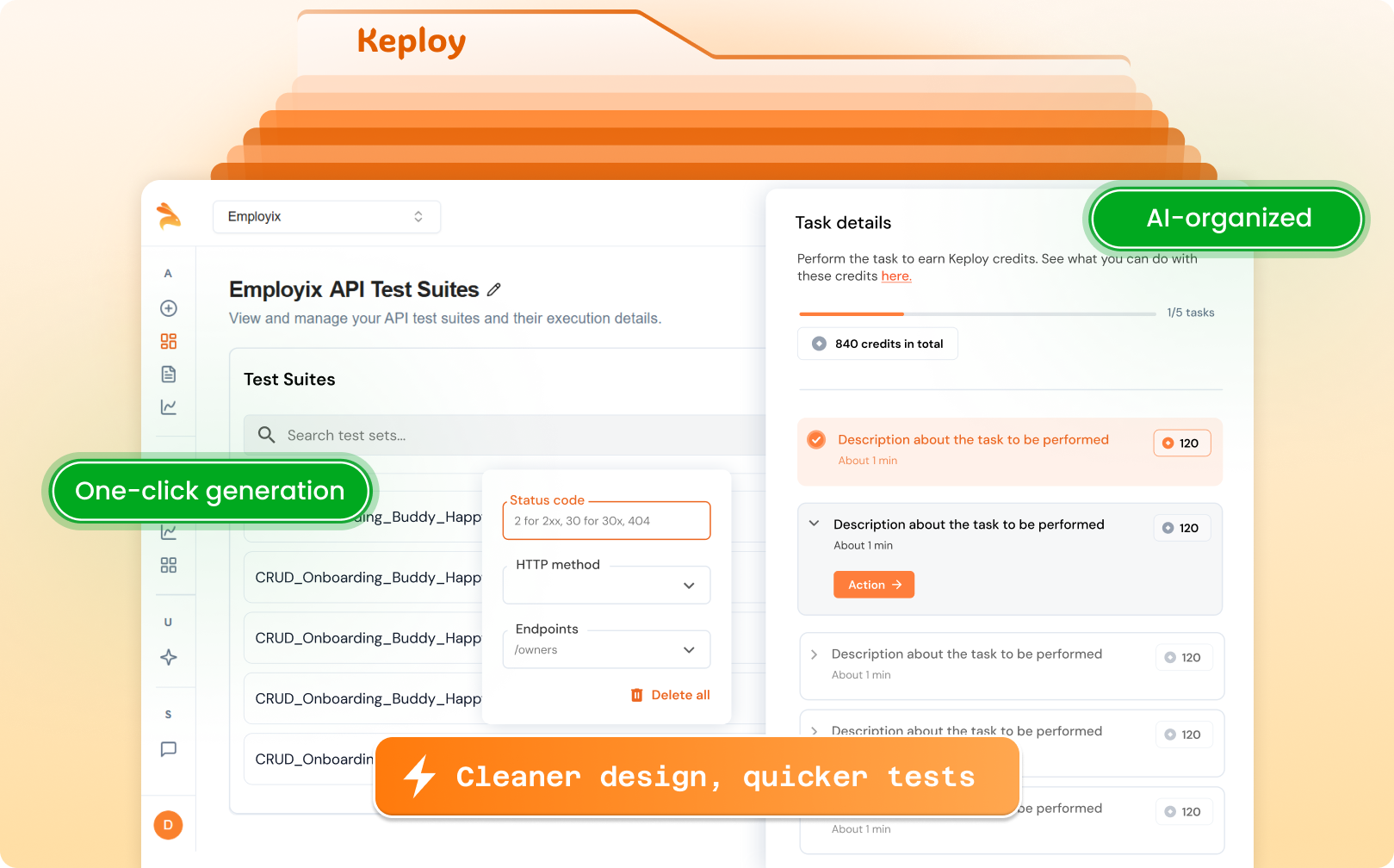Toggle the orange completed task checkmark
Viewport: 1394px width, 868px height.
816,440
